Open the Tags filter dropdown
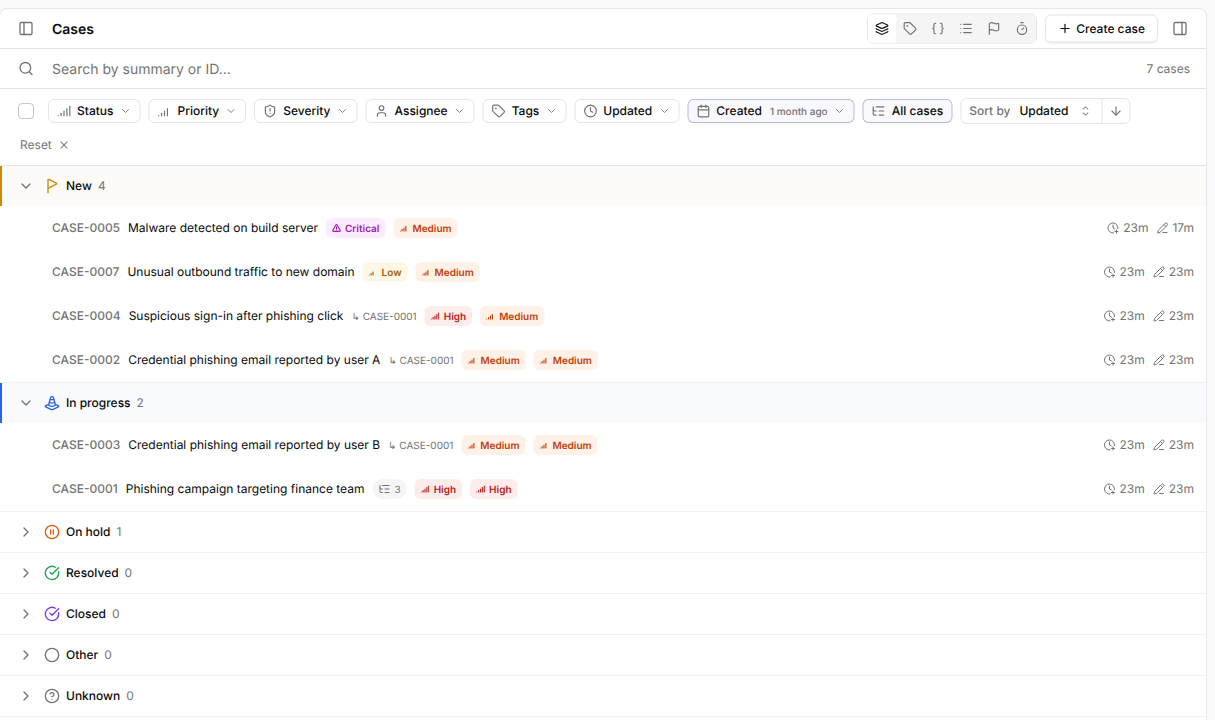The image size is (1215, 720). pyautogui.click(x=525, y=111)
